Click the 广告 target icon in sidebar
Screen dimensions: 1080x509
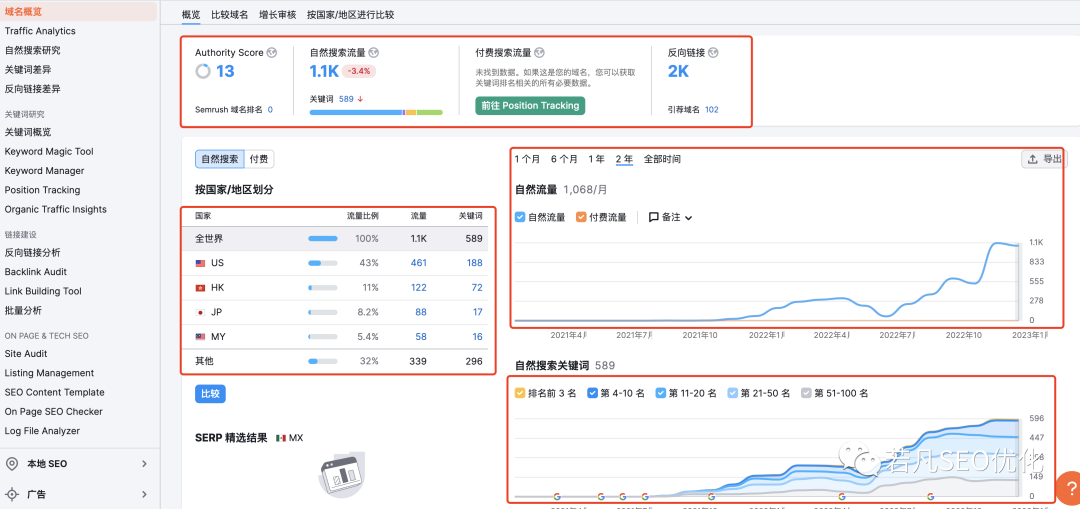[12, 494]
